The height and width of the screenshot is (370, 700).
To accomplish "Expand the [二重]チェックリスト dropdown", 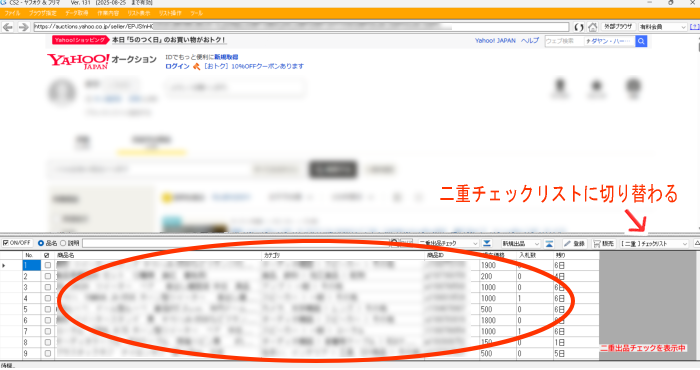I will click(654, 243).
